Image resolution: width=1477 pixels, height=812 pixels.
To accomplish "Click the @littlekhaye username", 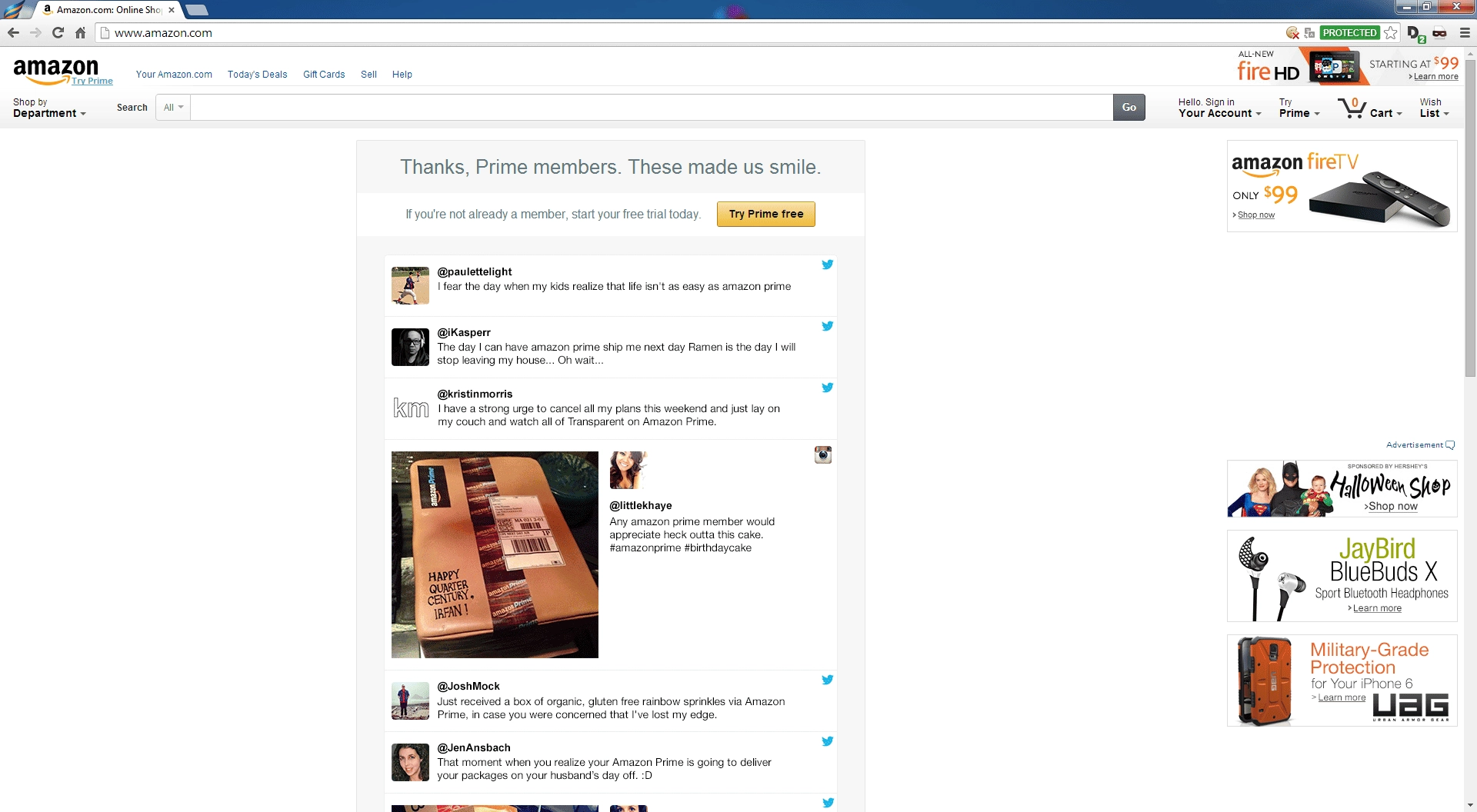I will [x=640, y=505].
